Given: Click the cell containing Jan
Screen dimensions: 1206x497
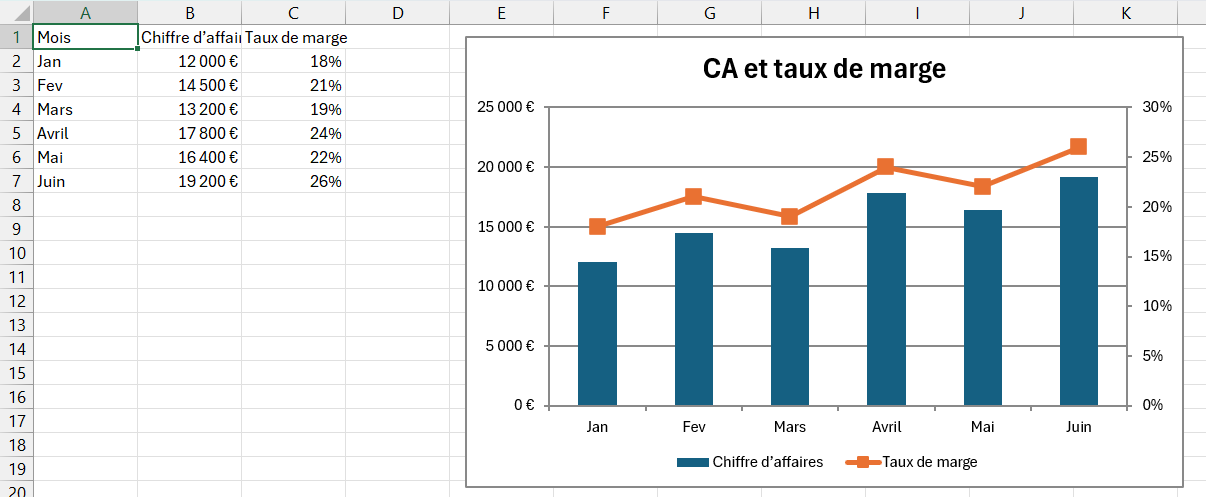Looking at the screenshot, I should click(85, 61).
